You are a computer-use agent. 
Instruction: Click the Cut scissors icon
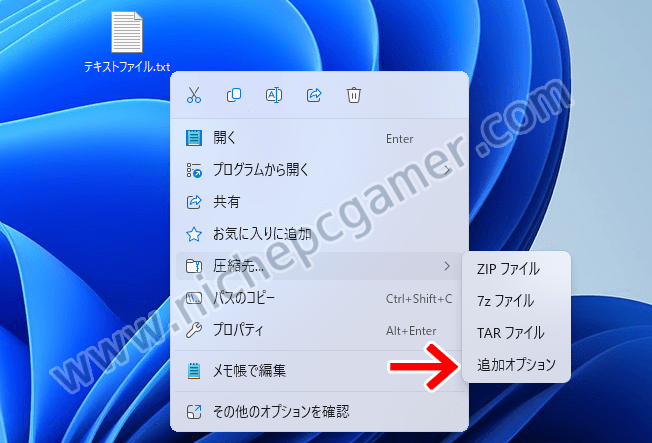194,95
